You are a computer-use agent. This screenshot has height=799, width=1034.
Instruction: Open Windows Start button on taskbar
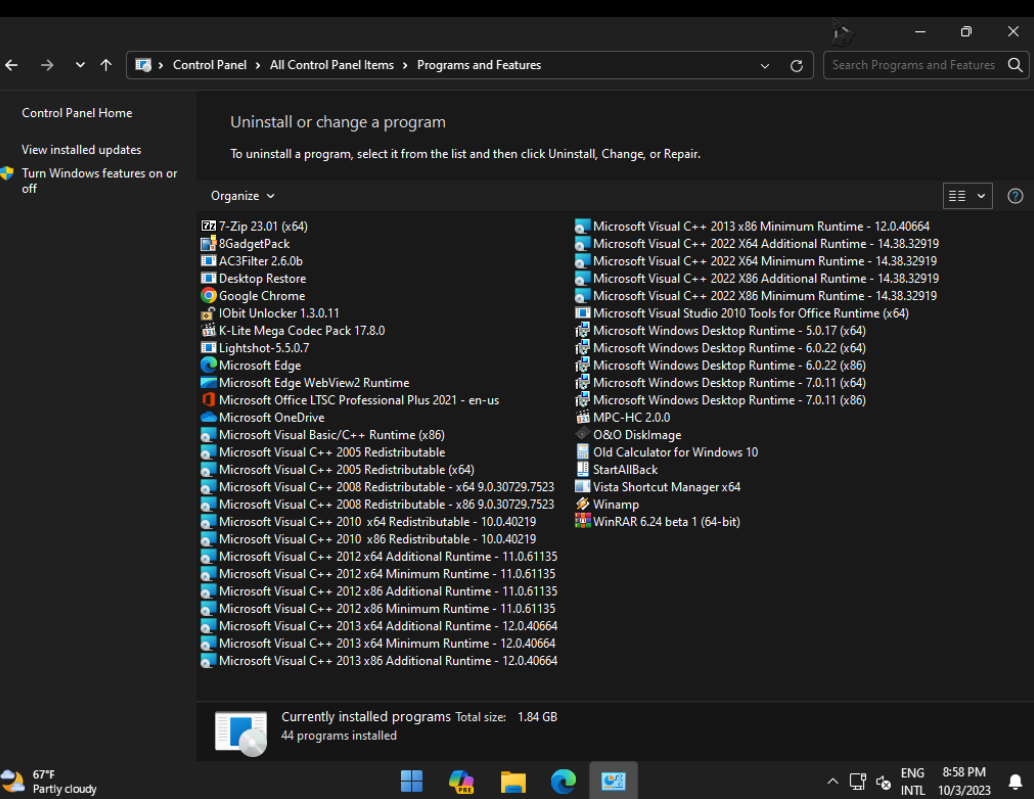click(x=411, y=781)
